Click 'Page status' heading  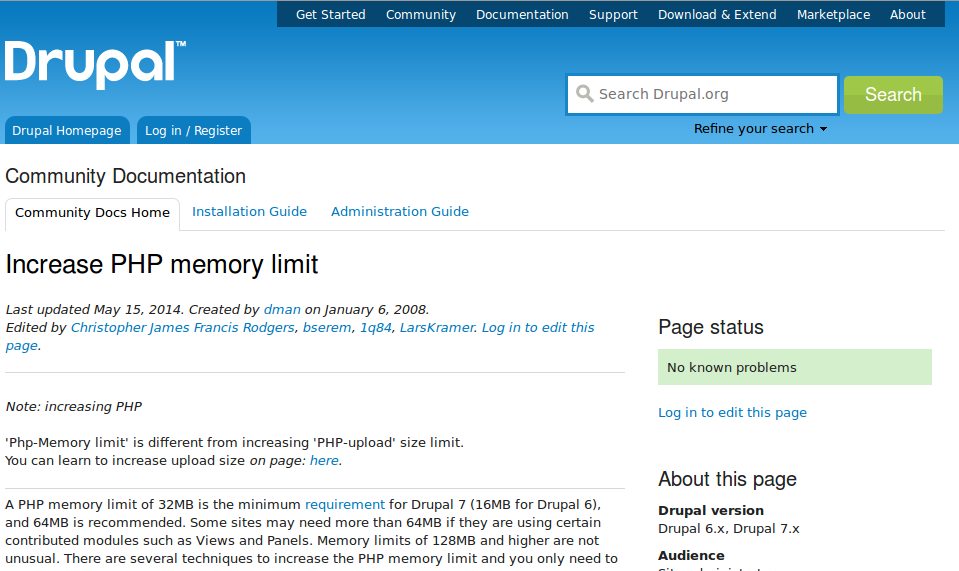(711, 327)
